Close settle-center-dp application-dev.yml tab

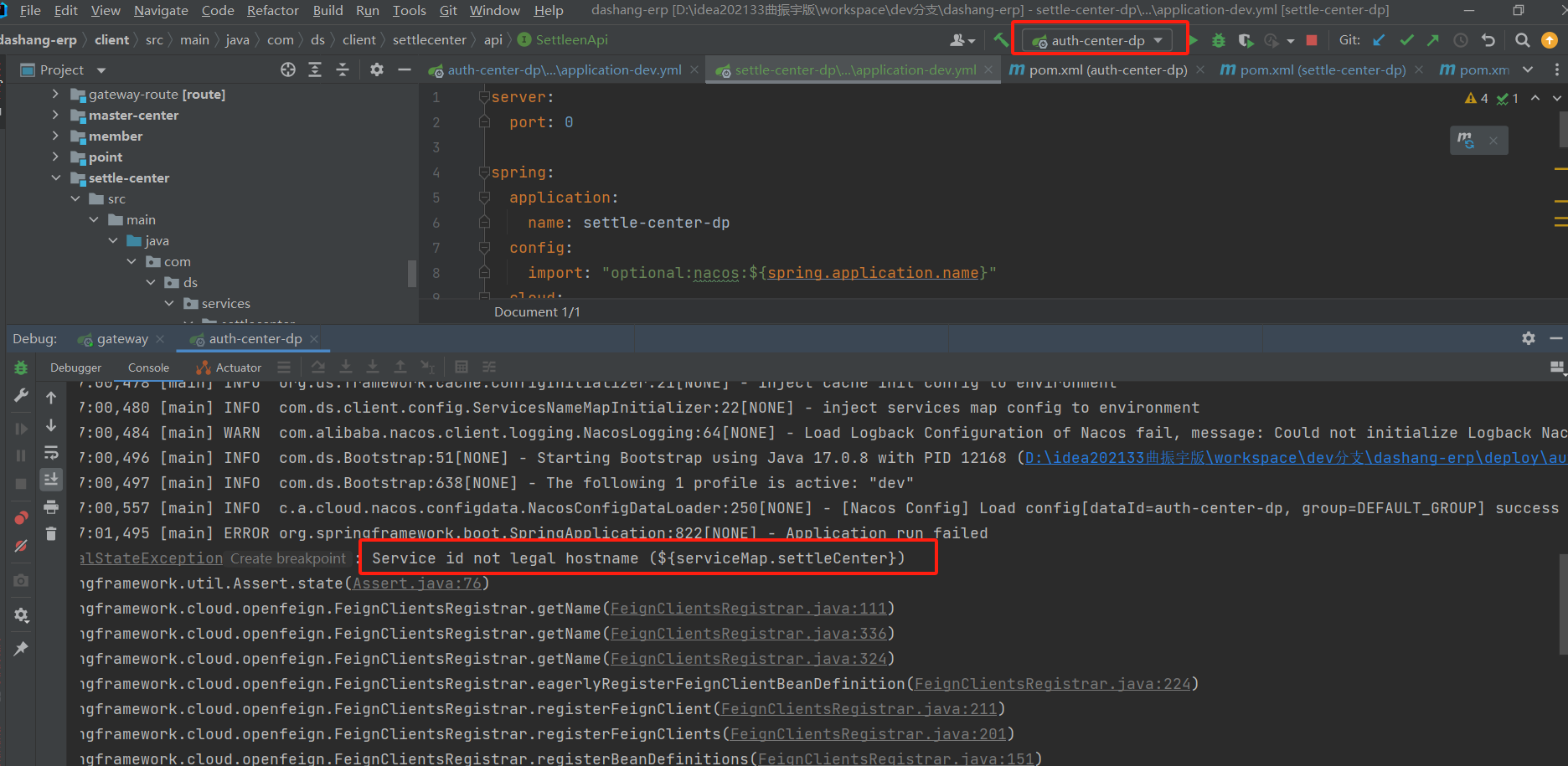(x=988, y=70)
